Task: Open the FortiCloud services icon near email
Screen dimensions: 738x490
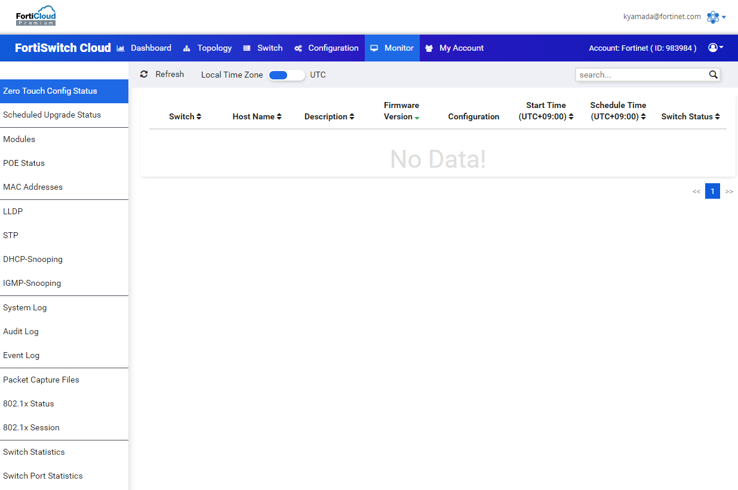Action: (x=713, y=17)
